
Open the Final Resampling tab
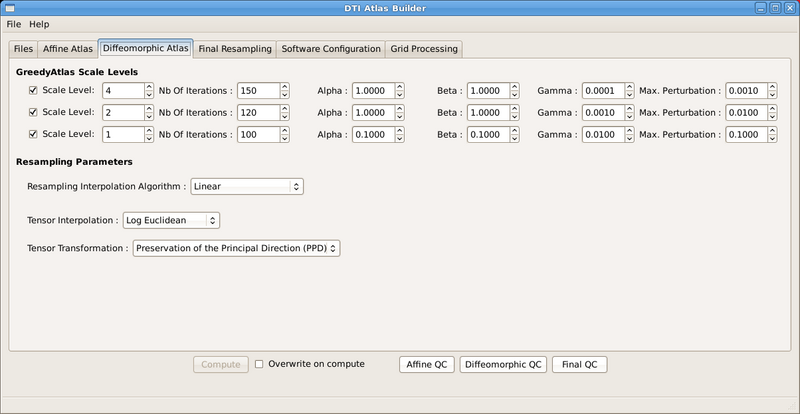coord(235,49)
